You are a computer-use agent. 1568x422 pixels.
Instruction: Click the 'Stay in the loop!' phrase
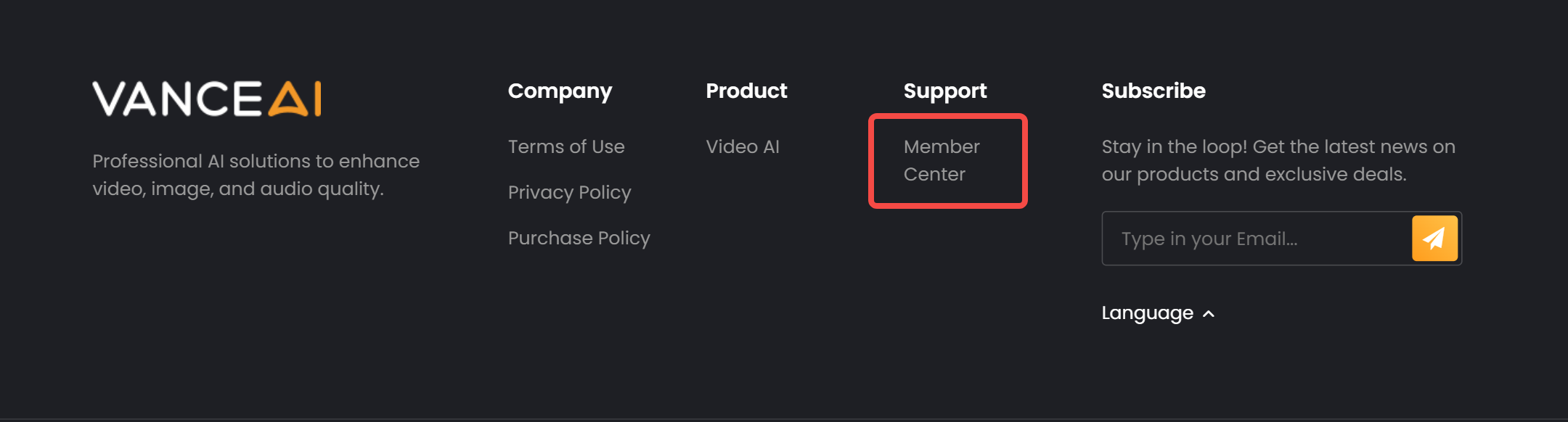1174,146
